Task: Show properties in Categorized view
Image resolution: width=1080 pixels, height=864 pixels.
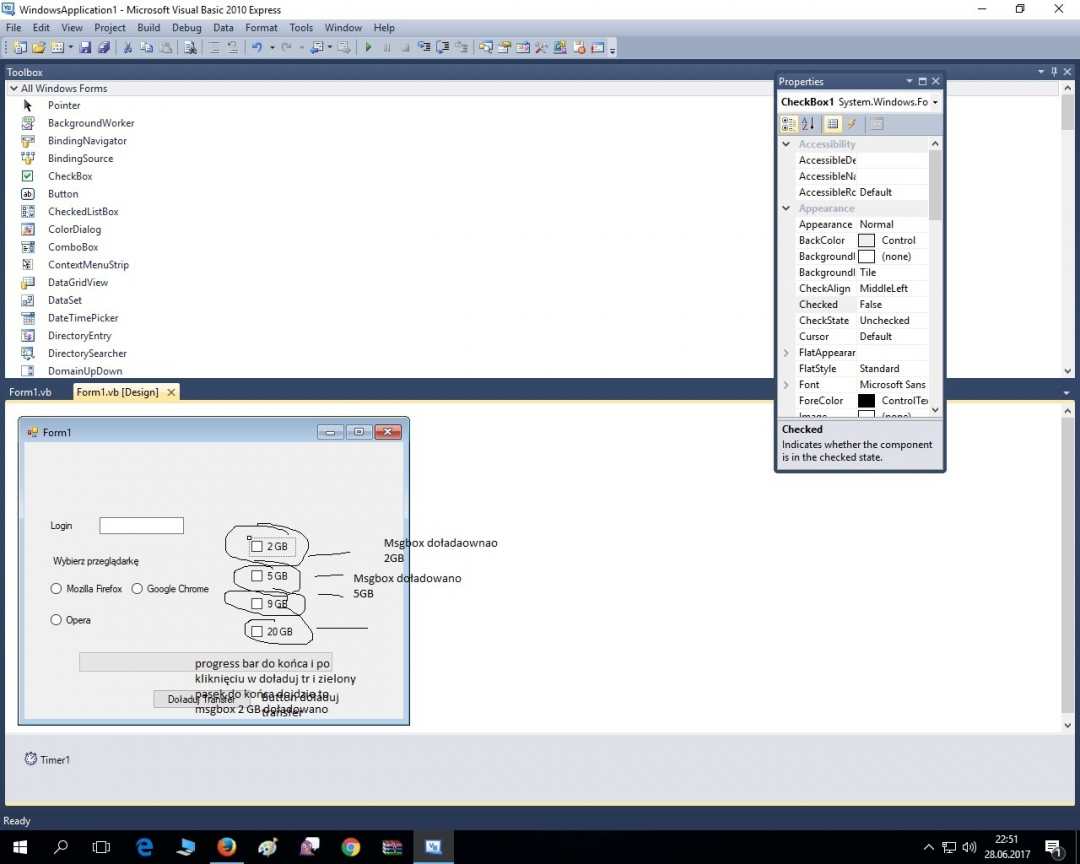Action: [x=789, y=124]
